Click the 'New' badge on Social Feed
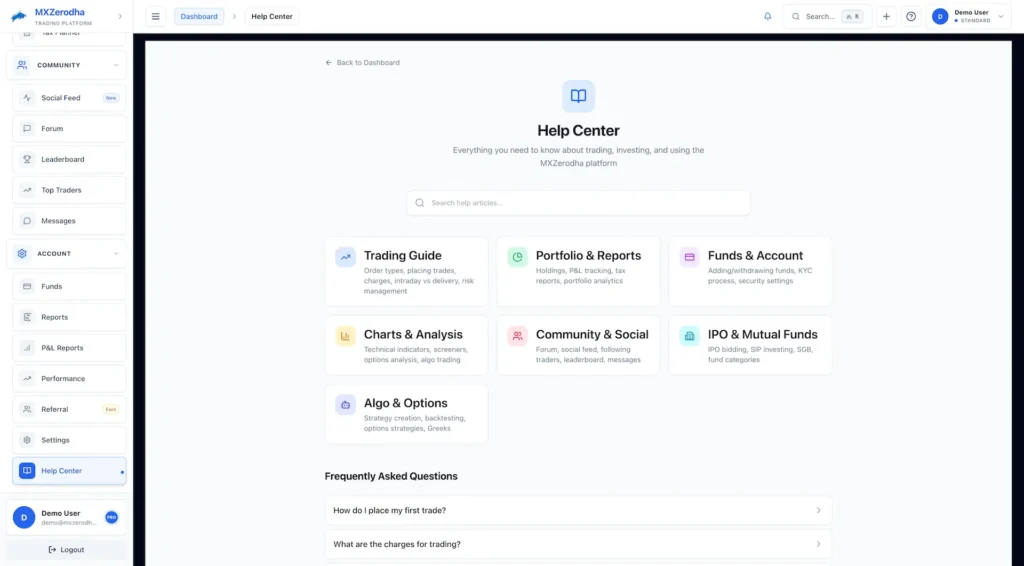The height and width of the screenshot is (566, 1024). 111,98
